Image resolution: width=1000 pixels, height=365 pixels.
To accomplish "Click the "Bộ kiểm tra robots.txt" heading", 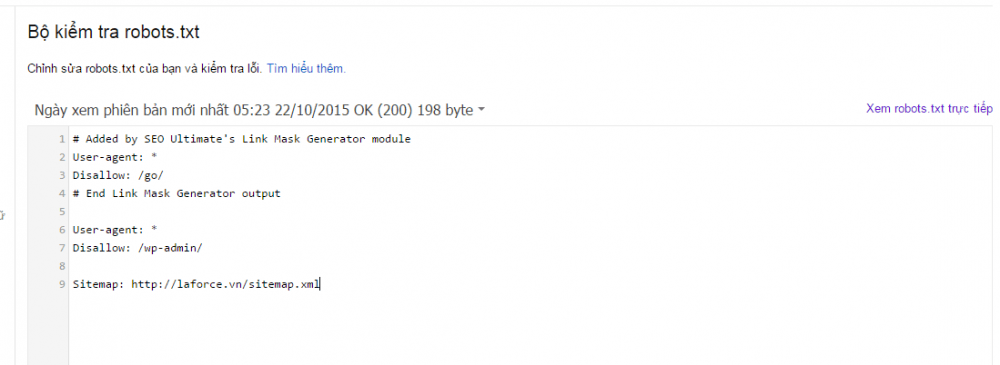I will (114, 33).
